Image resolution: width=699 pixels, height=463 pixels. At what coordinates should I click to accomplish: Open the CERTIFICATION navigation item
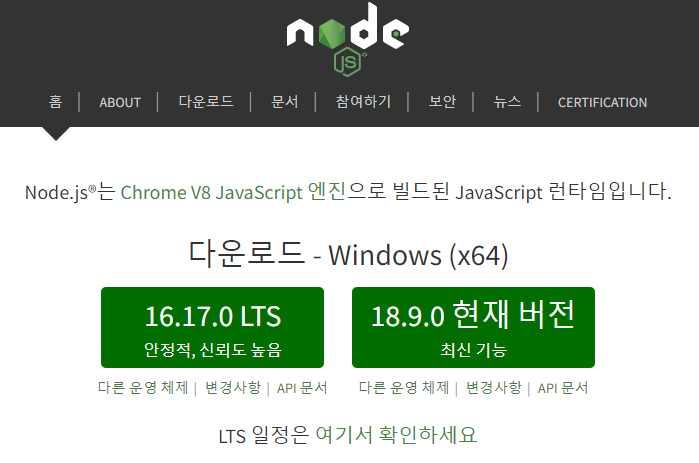(x=602, y=102)
